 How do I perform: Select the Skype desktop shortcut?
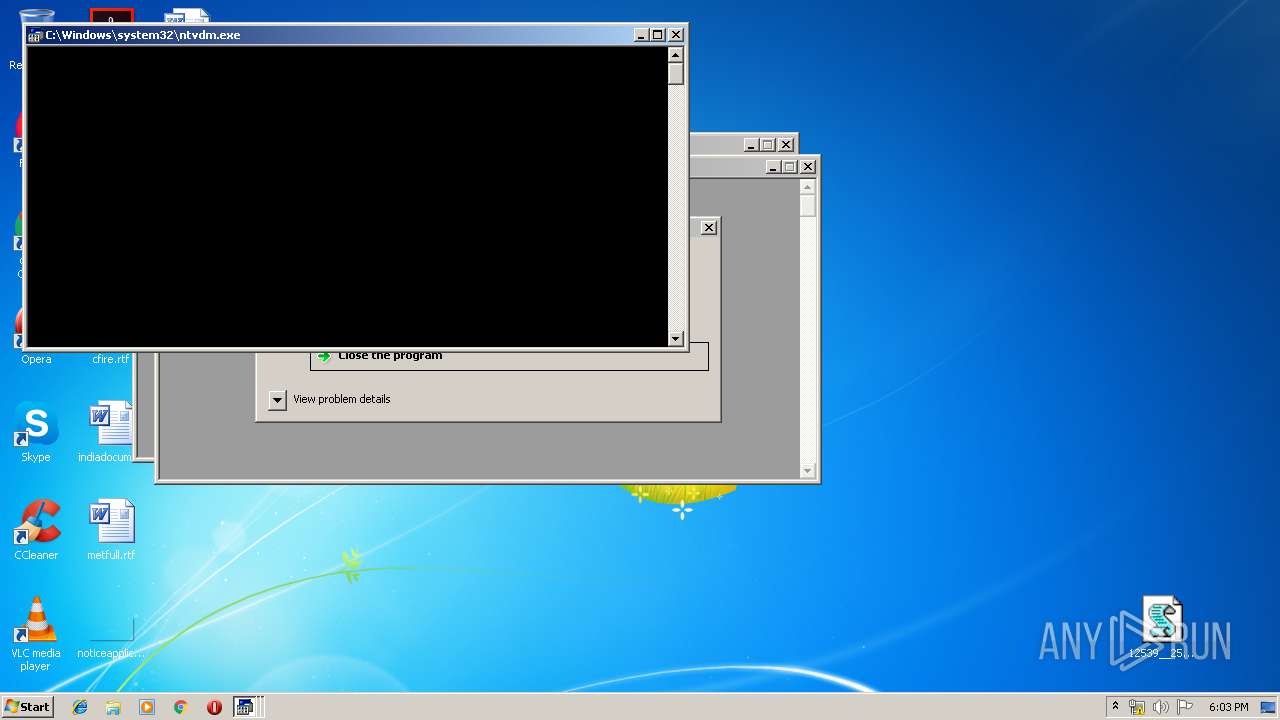pyautogui.click(x=36, y=432)
